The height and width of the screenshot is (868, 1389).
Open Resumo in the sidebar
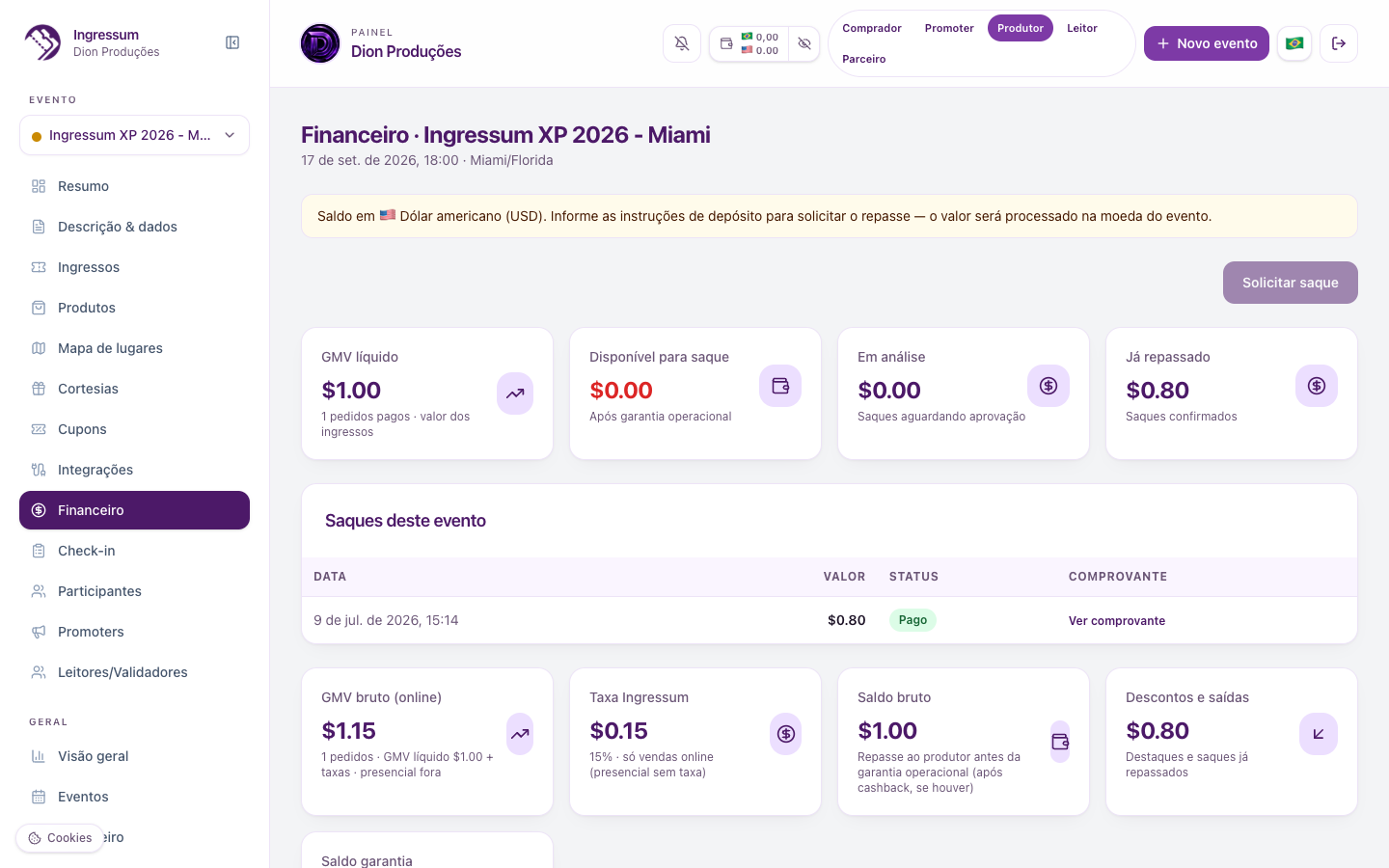134,186
